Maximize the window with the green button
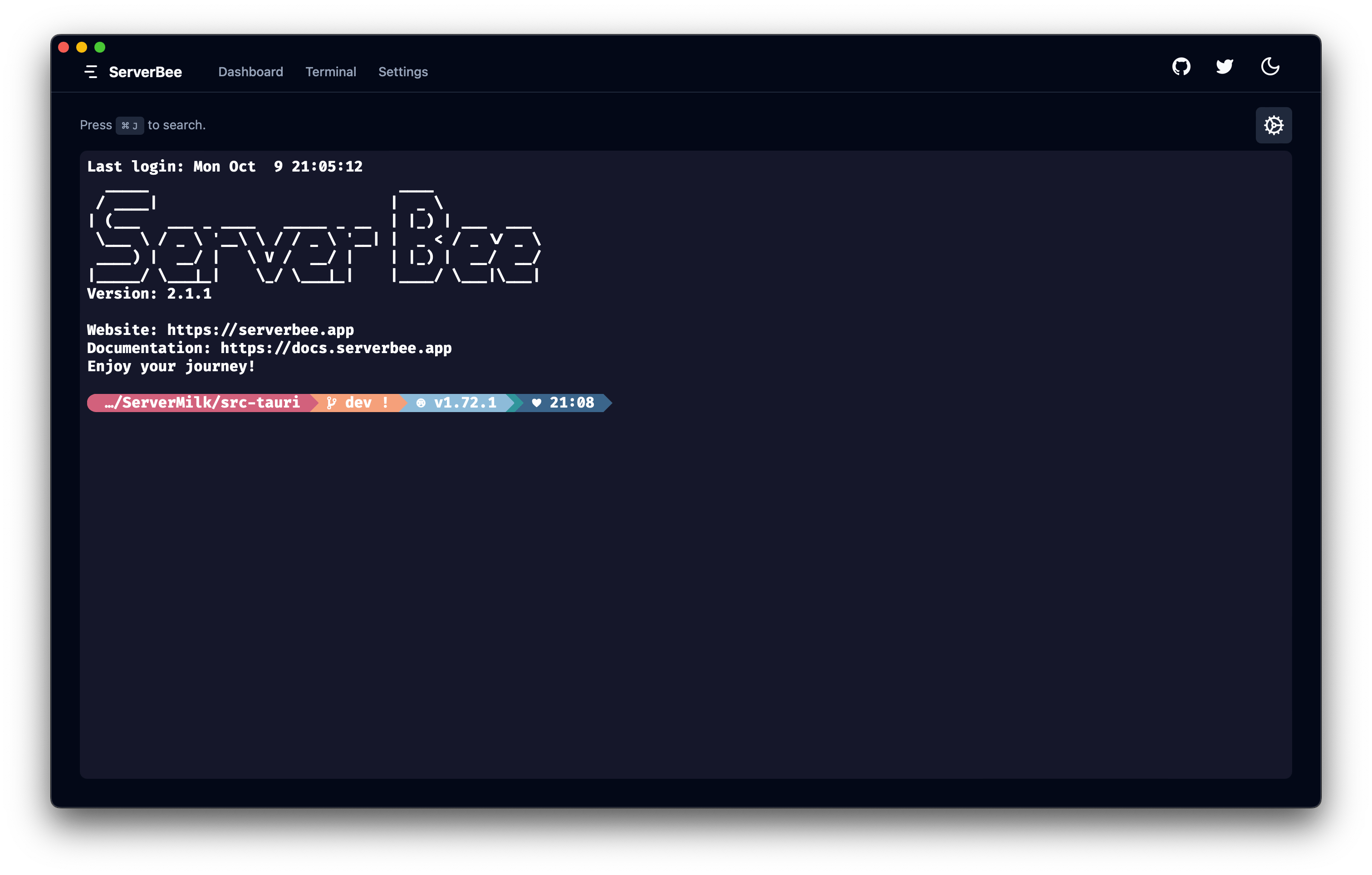 (x=100, y=47)
